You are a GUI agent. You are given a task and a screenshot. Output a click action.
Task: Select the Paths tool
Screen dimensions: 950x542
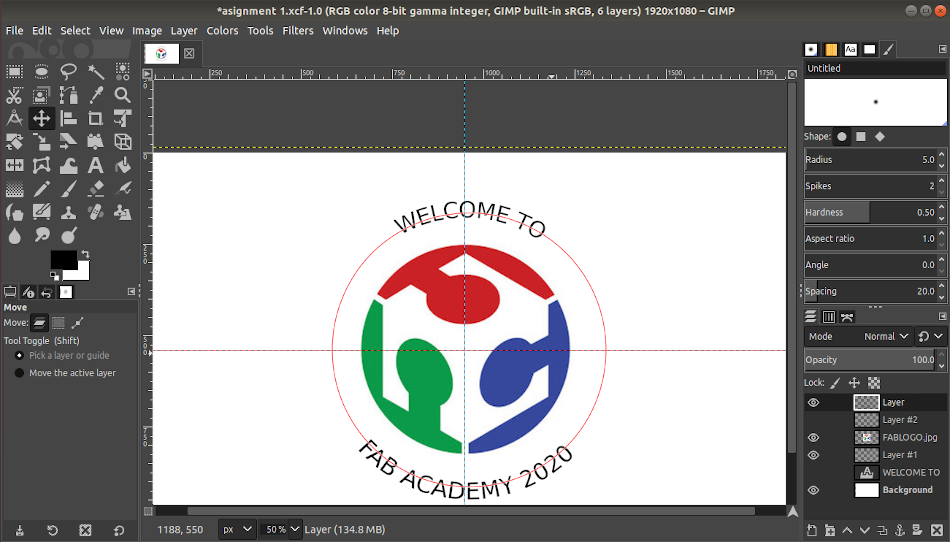coord(68,95)
